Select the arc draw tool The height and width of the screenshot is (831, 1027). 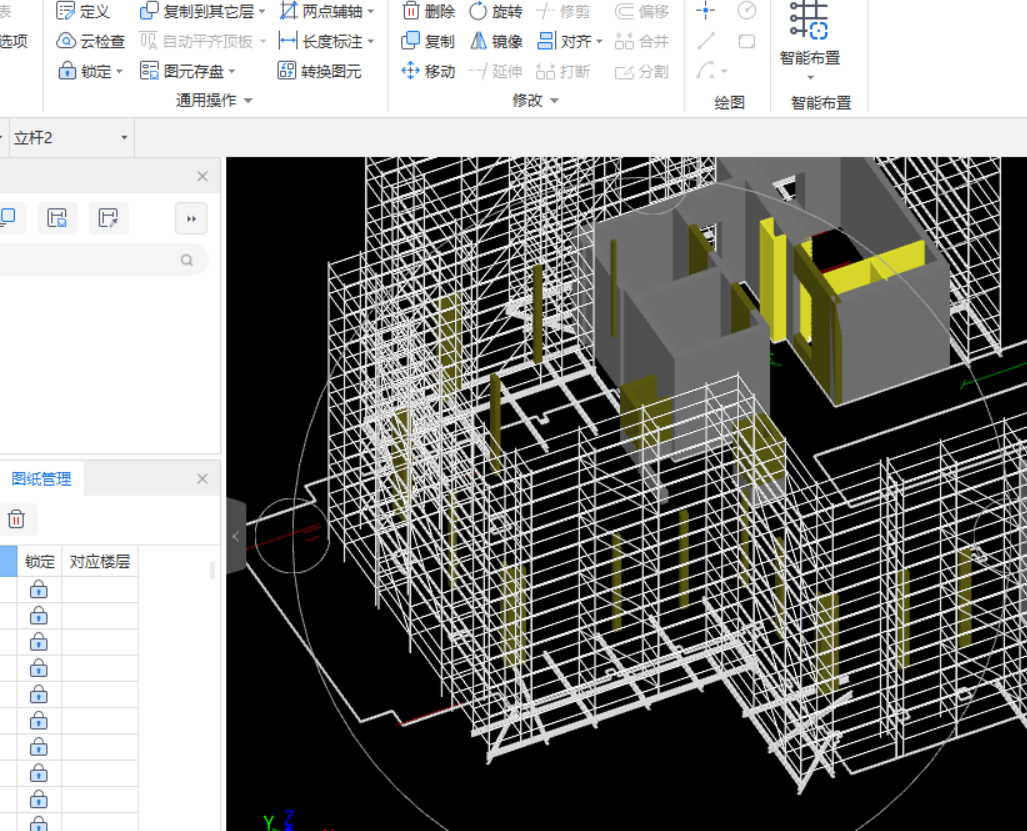click(x=707, y=70)
